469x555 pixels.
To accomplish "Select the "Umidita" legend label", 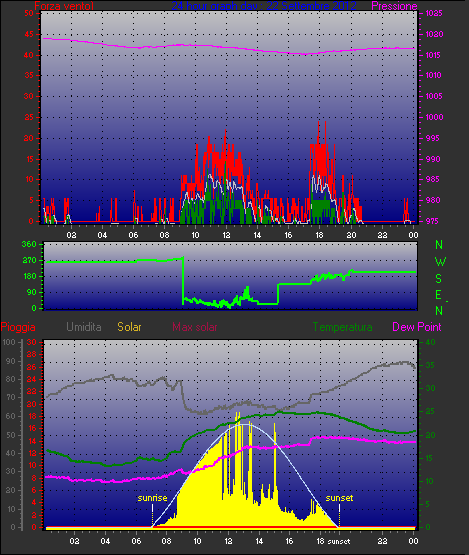I will [84, 327].
